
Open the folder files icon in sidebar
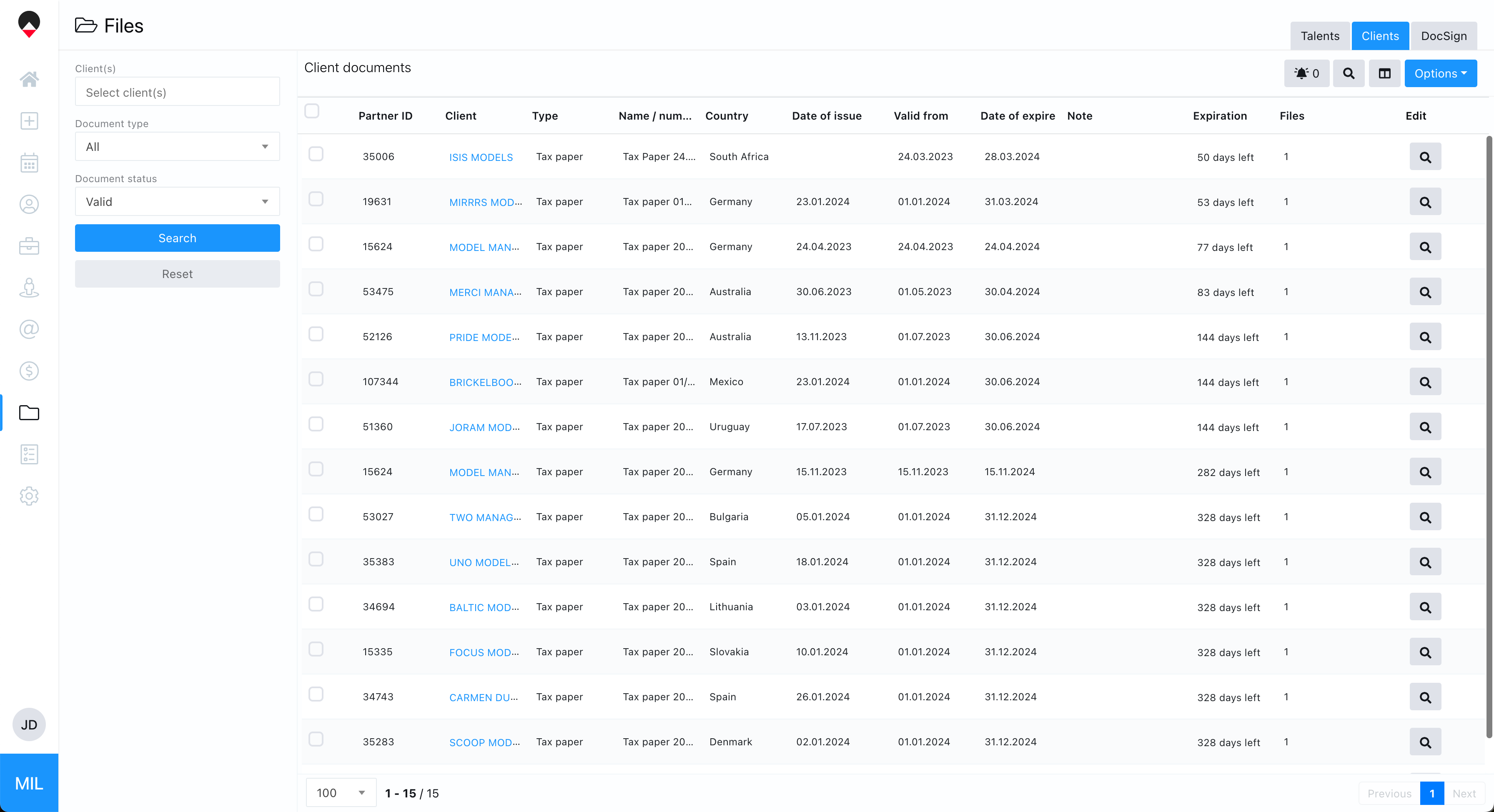29,413
